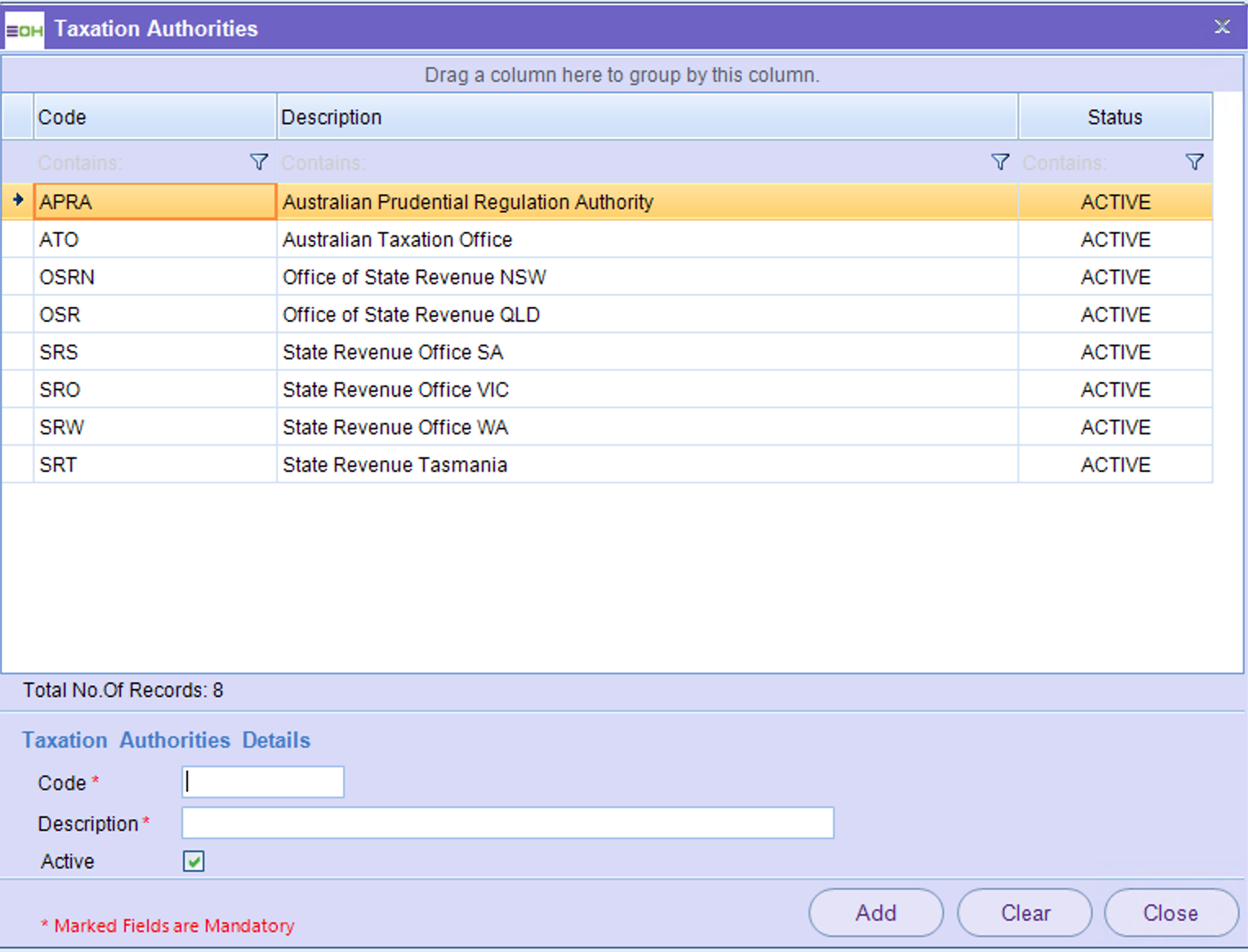
Task: Sort by the Description column header
Action: [645, 117]
